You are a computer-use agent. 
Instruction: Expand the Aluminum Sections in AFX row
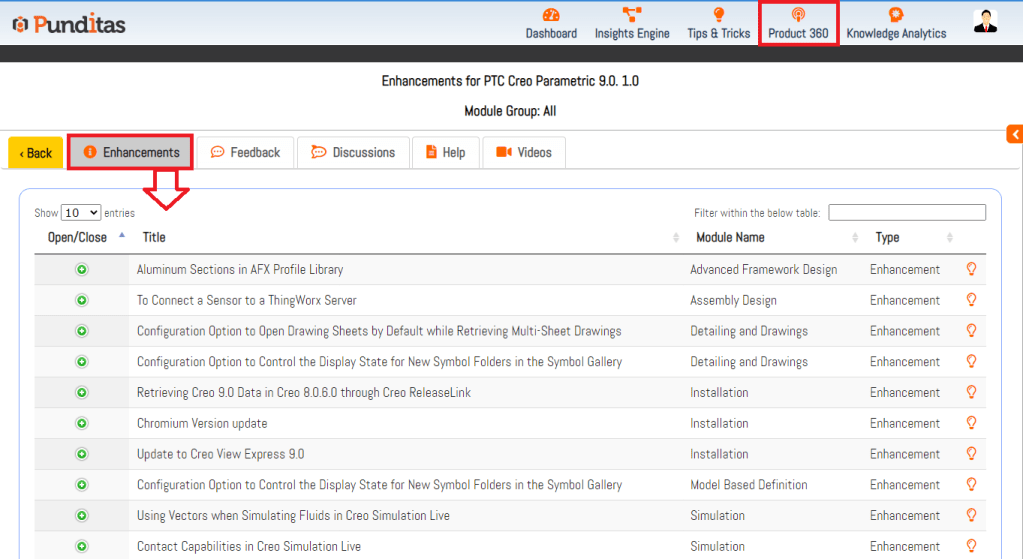pos(82,270)
